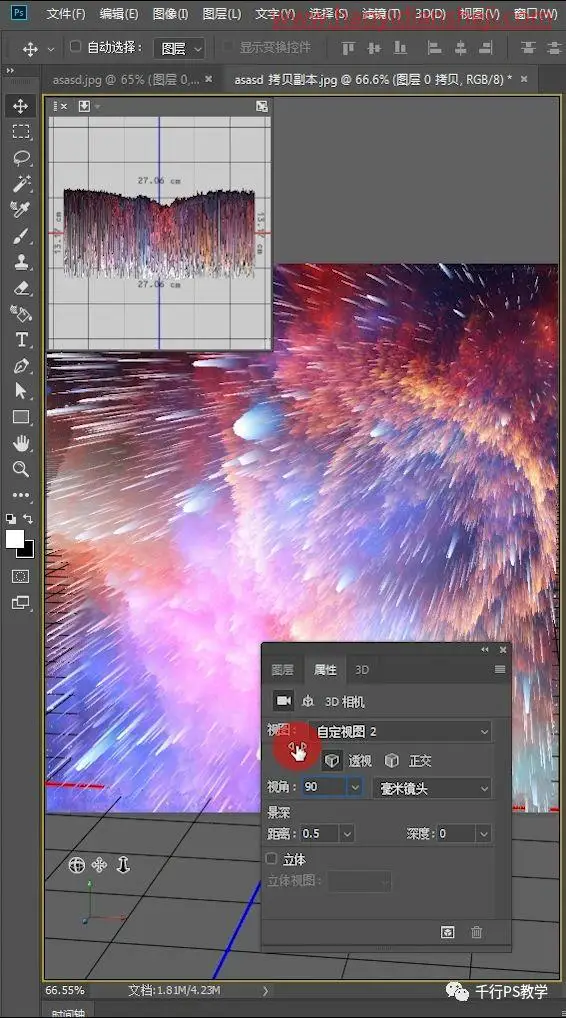Click the foreground color swatch
Screen dimensions: 566x1018
coord(14,538)
